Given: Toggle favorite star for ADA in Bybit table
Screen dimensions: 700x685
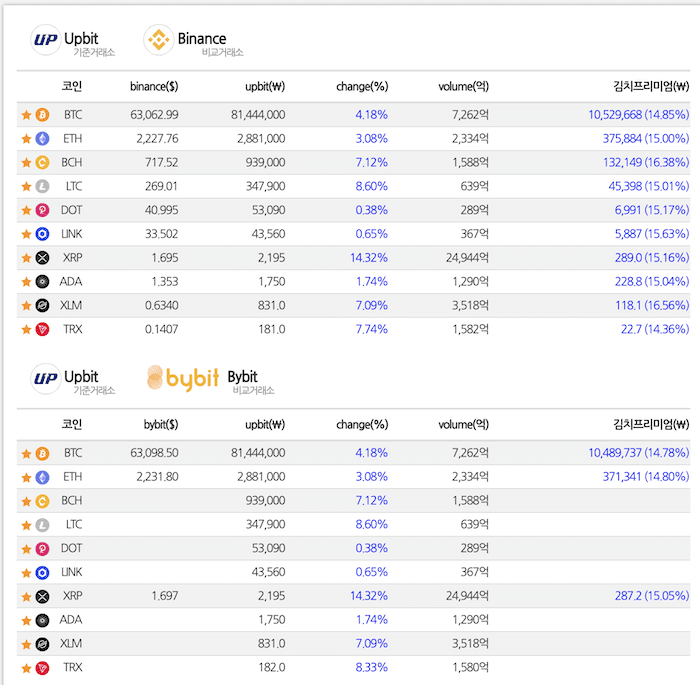Looking at the screenshot, I should (26, 620).
